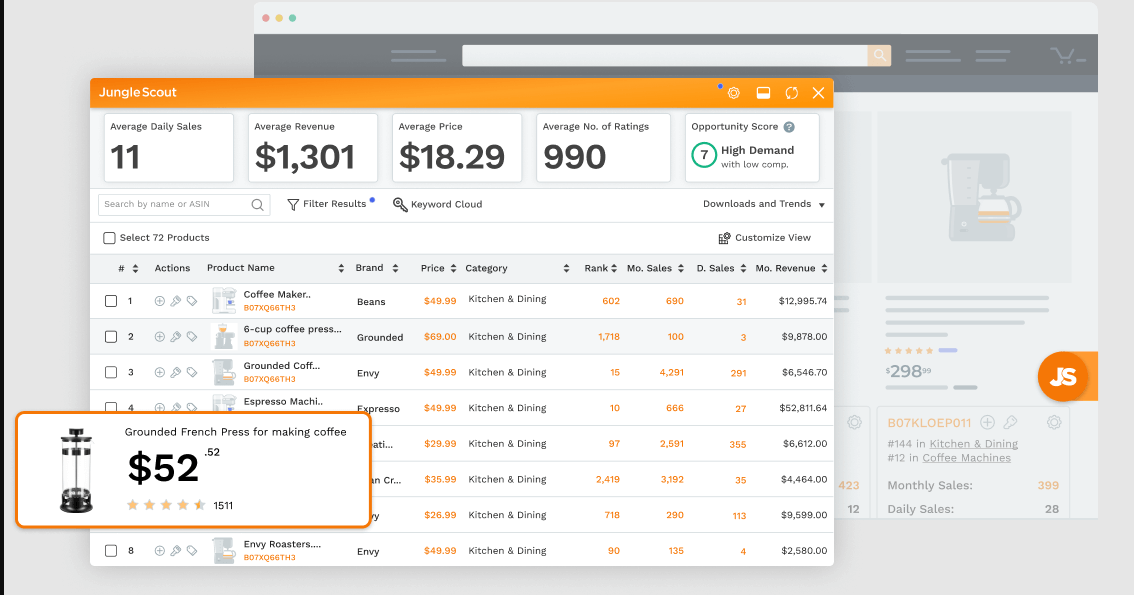Check the box for row 1
1134x595 pixels.
pos(111,301)
